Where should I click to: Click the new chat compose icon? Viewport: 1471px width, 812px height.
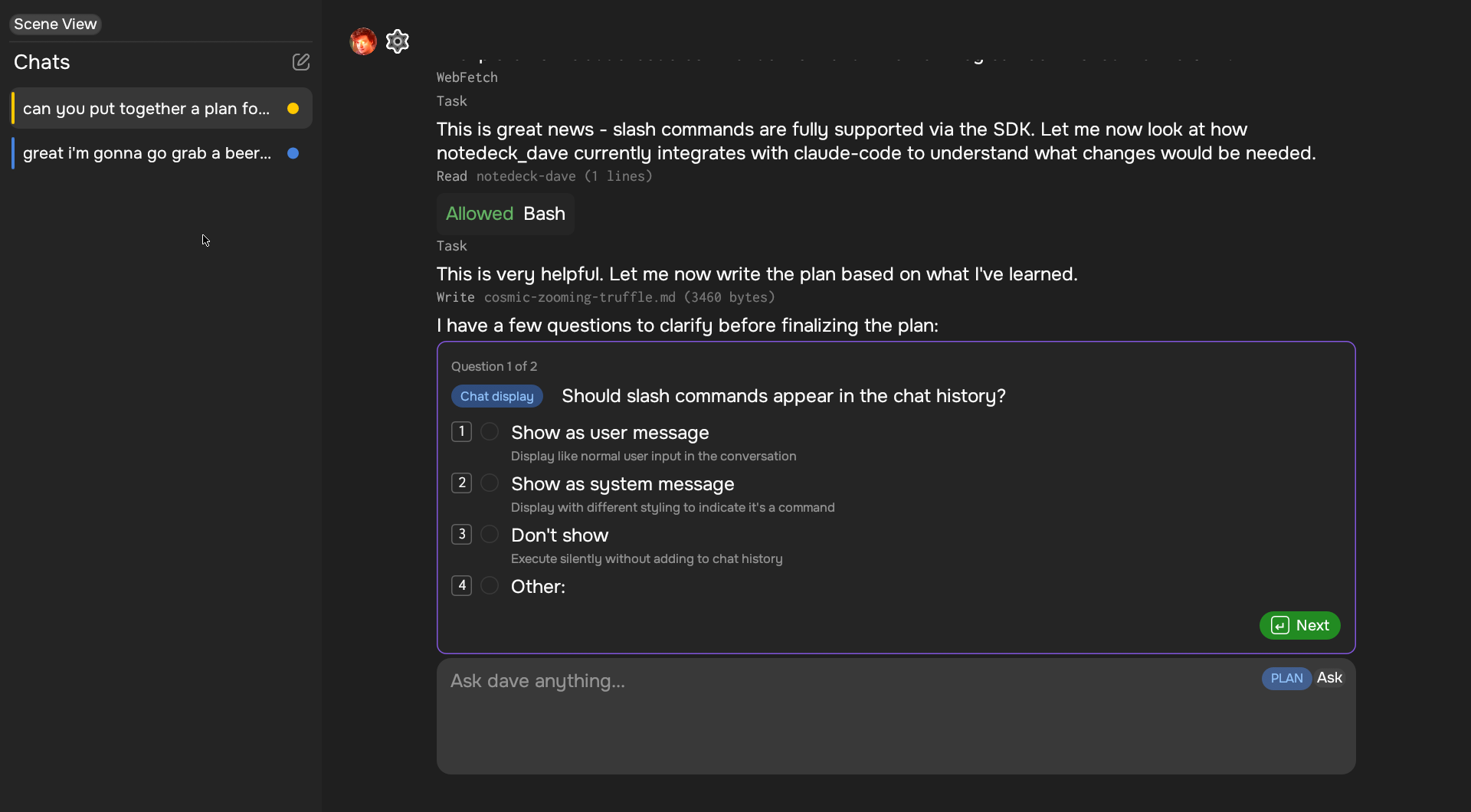(301, 62)
